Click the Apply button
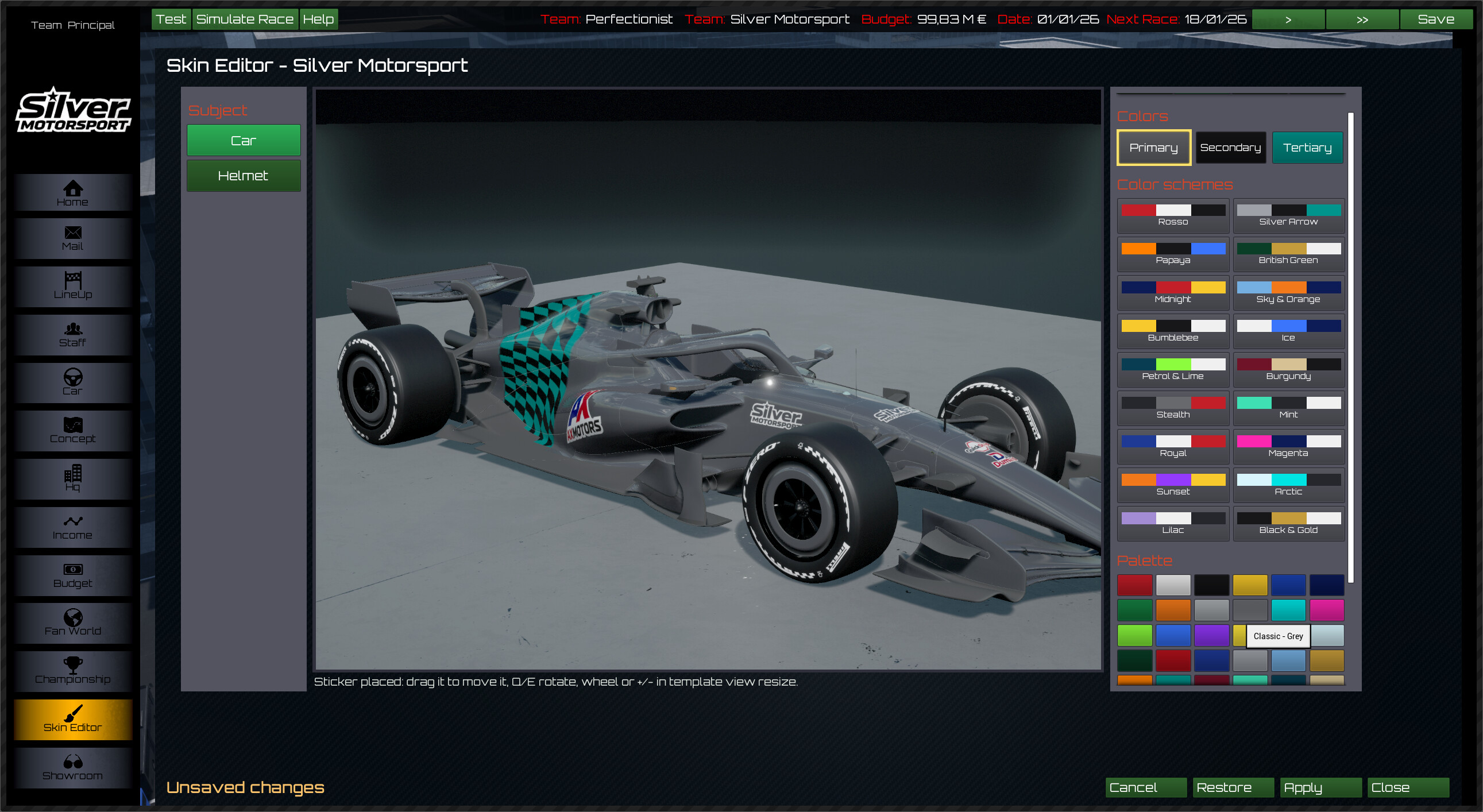Image resolution: width=1483 pixels, height=812 pixels. [x=1320, y=787]
